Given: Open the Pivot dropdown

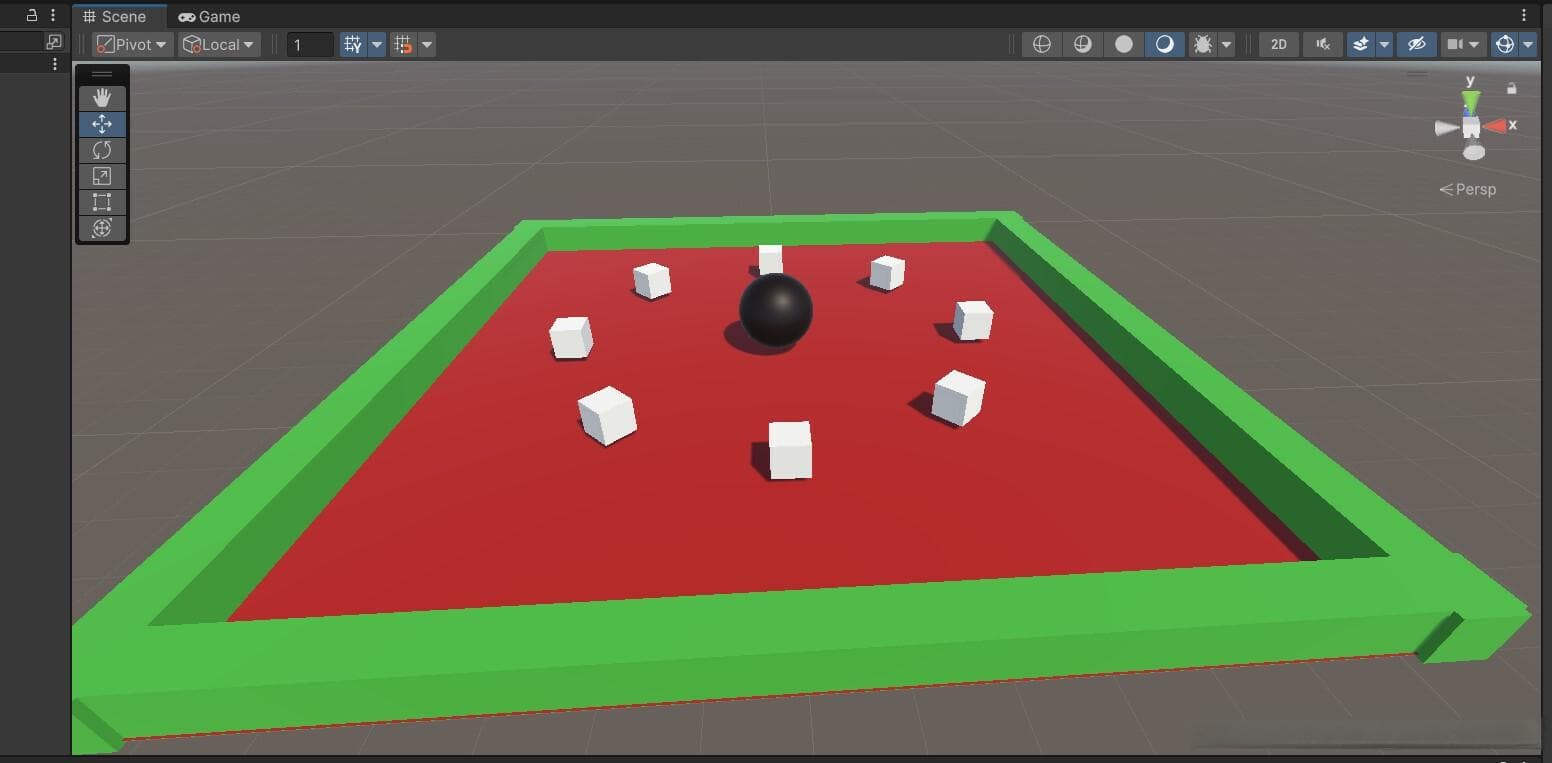Looking at the screenshot, I should click(x=132, y=44).
